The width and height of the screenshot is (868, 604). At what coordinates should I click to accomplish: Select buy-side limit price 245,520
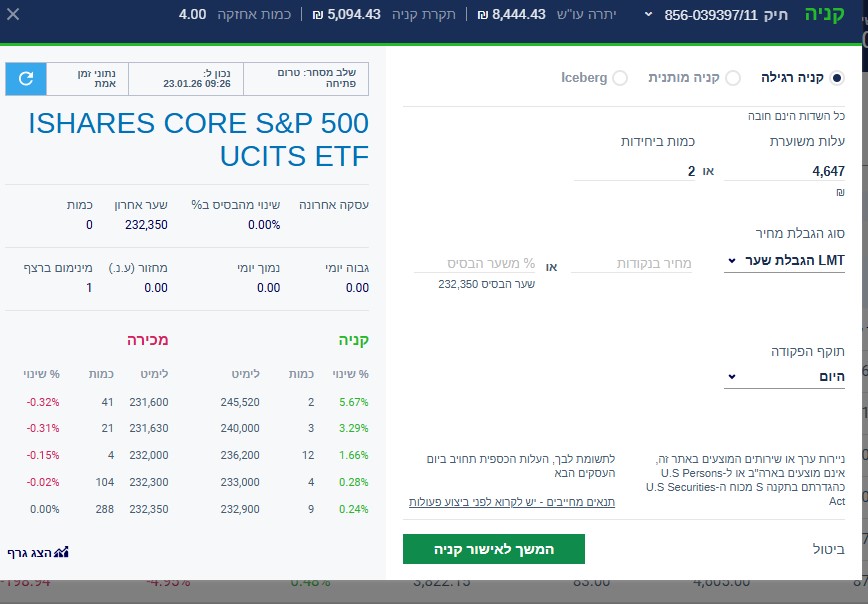[239, 402]
